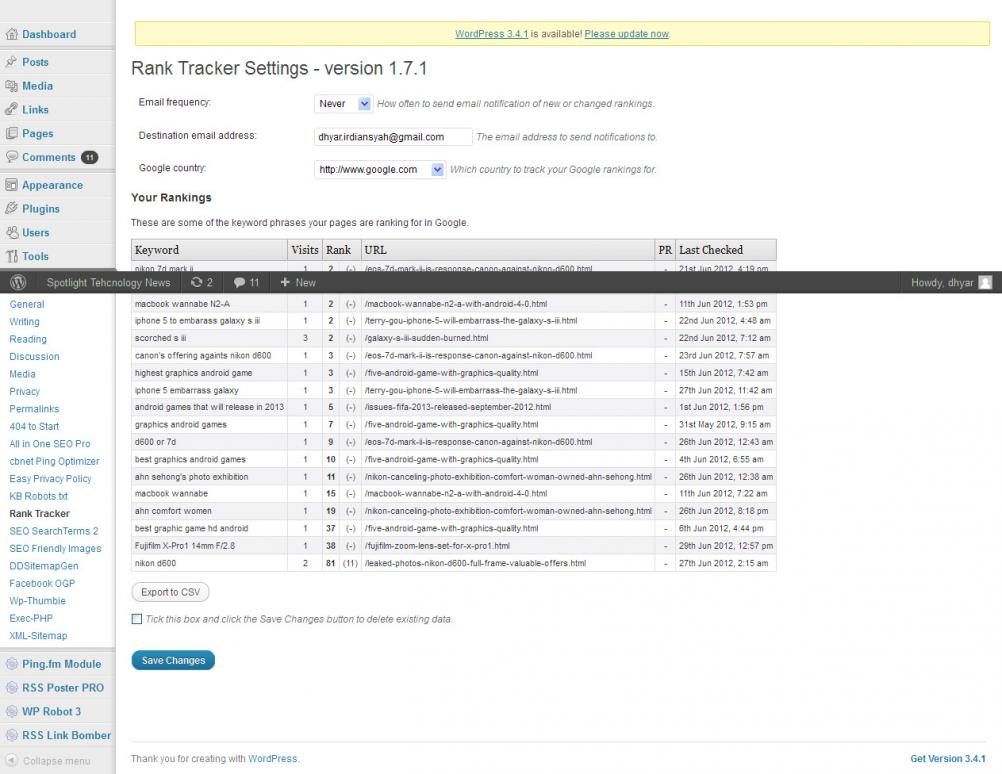Viewport: 1002px width, 774px height.
Task: Click the Get Version 3.4.1 footer link
Action: coord(948,759)
